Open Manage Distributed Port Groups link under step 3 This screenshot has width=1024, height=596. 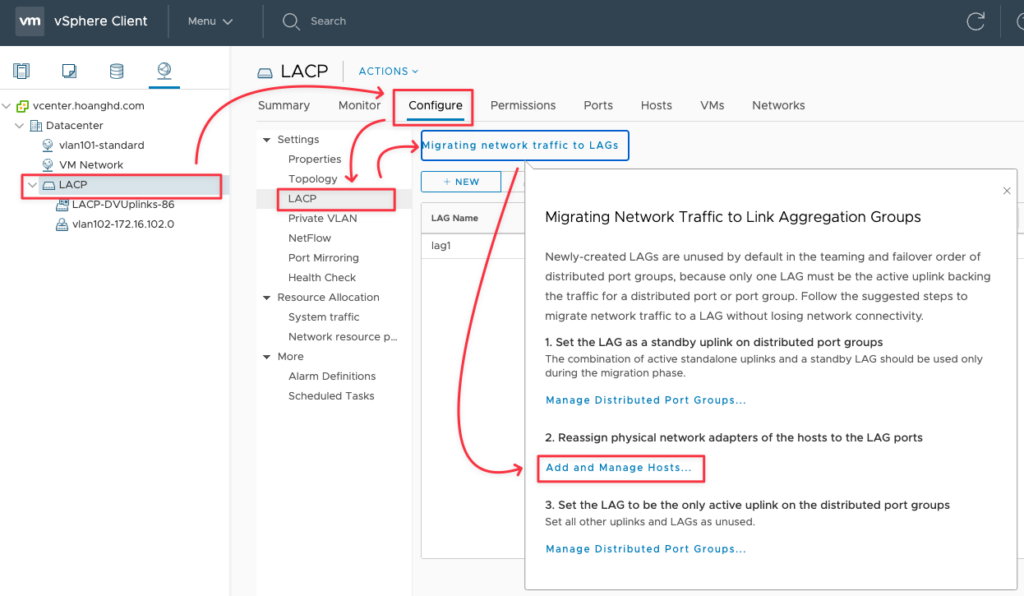tap(645, 548)
